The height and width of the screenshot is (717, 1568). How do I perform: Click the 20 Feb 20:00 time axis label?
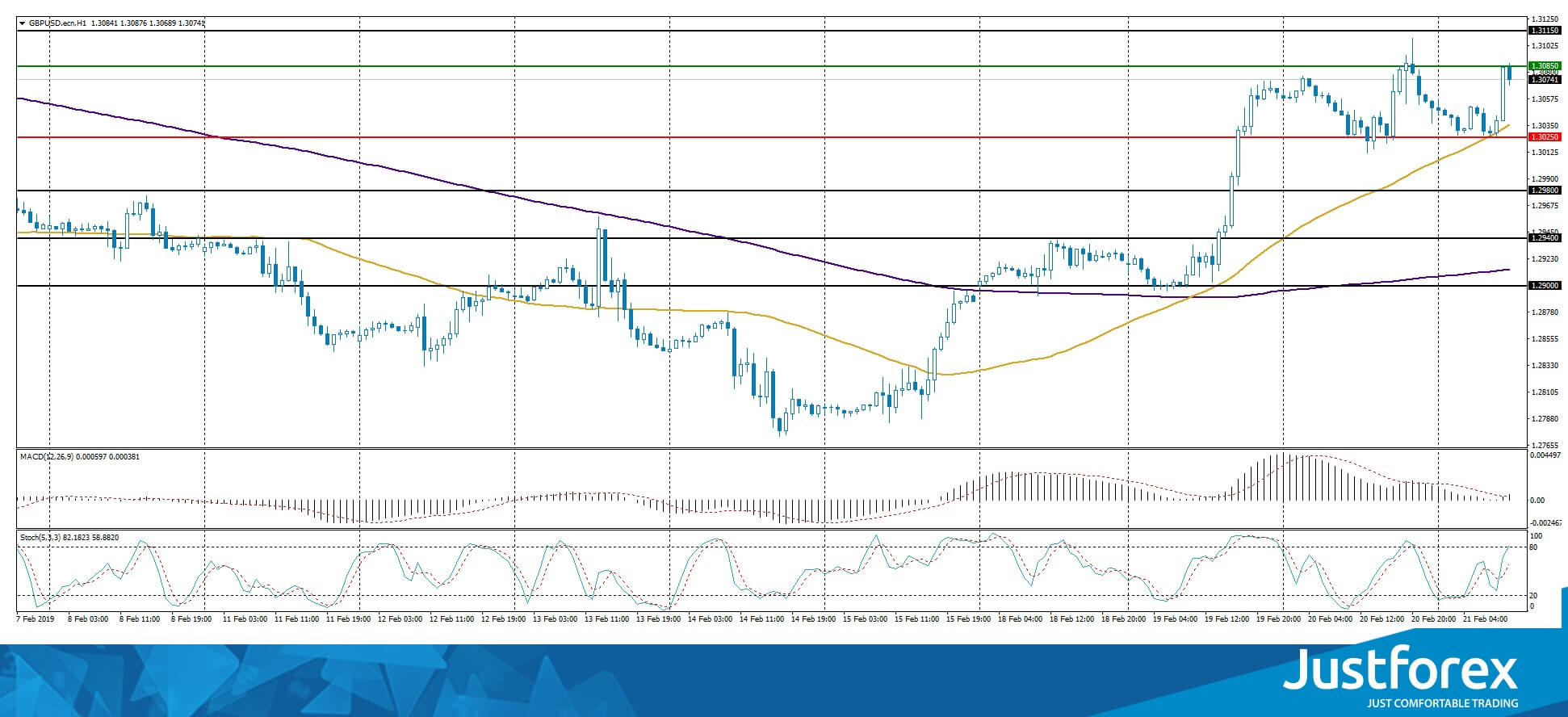pos(1433,619)
